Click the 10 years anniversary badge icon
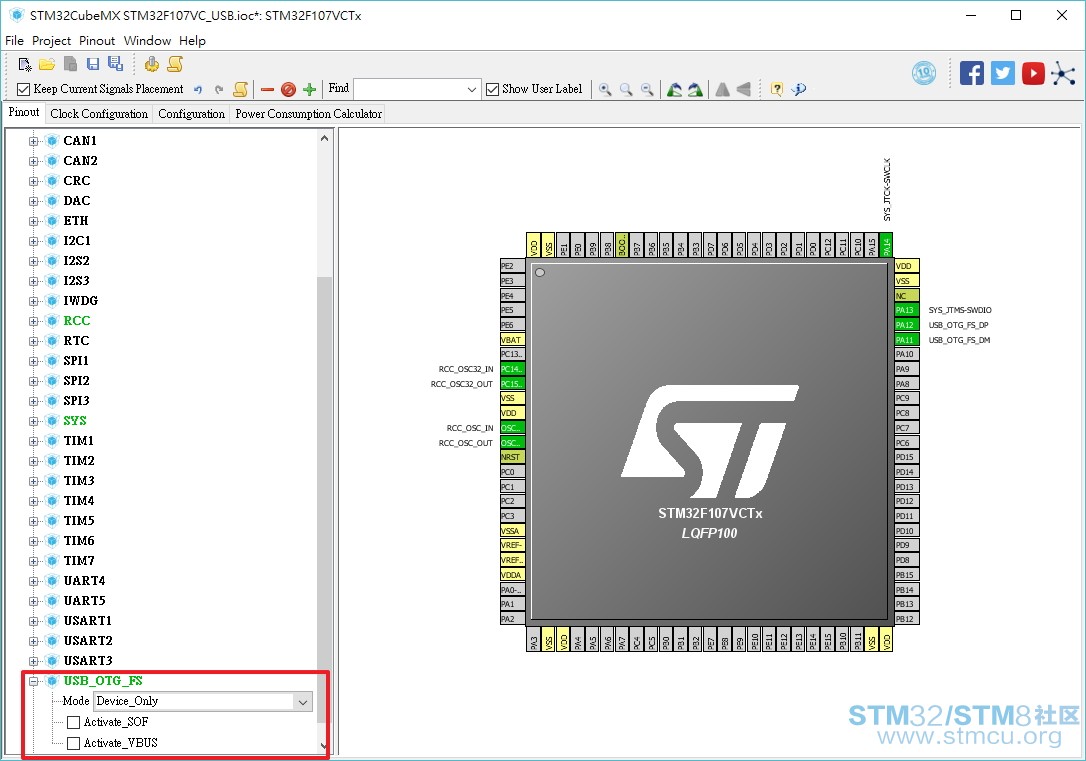 [x=924, y=73]
